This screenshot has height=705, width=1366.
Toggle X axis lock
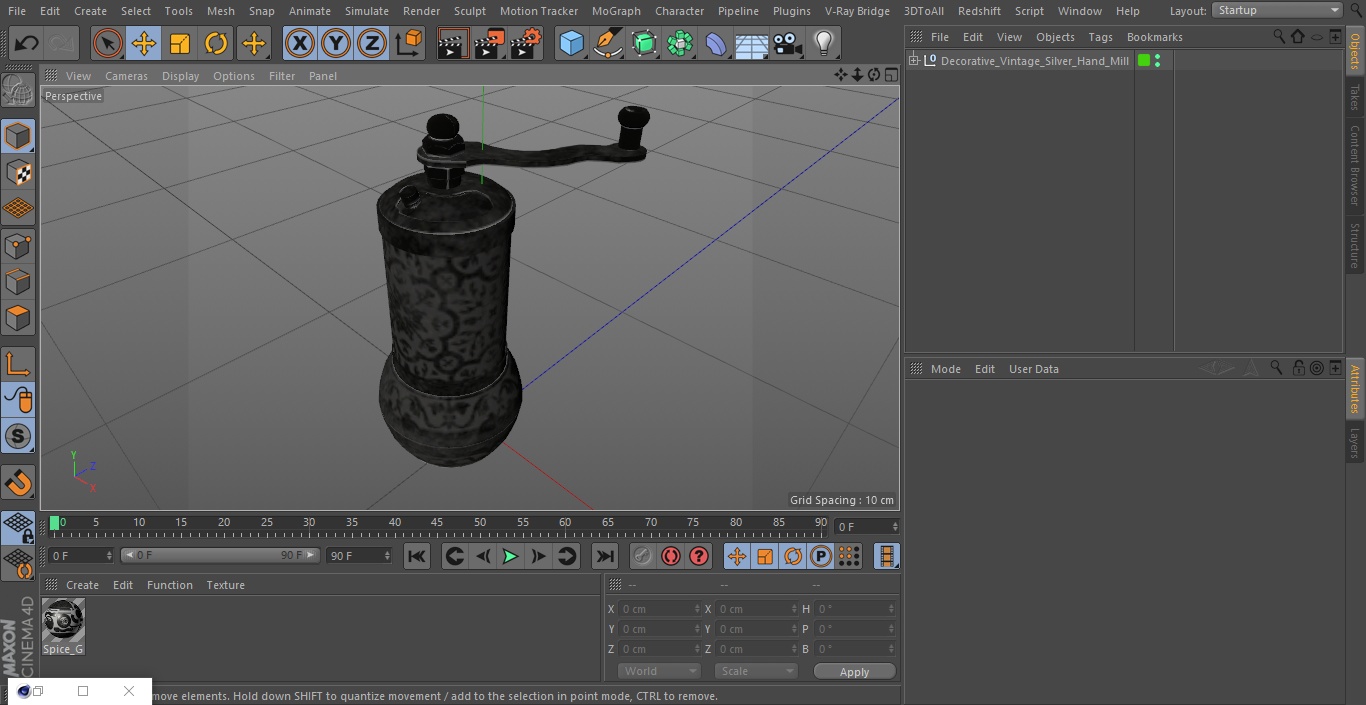pyautogui.click(x=299, y=43)
